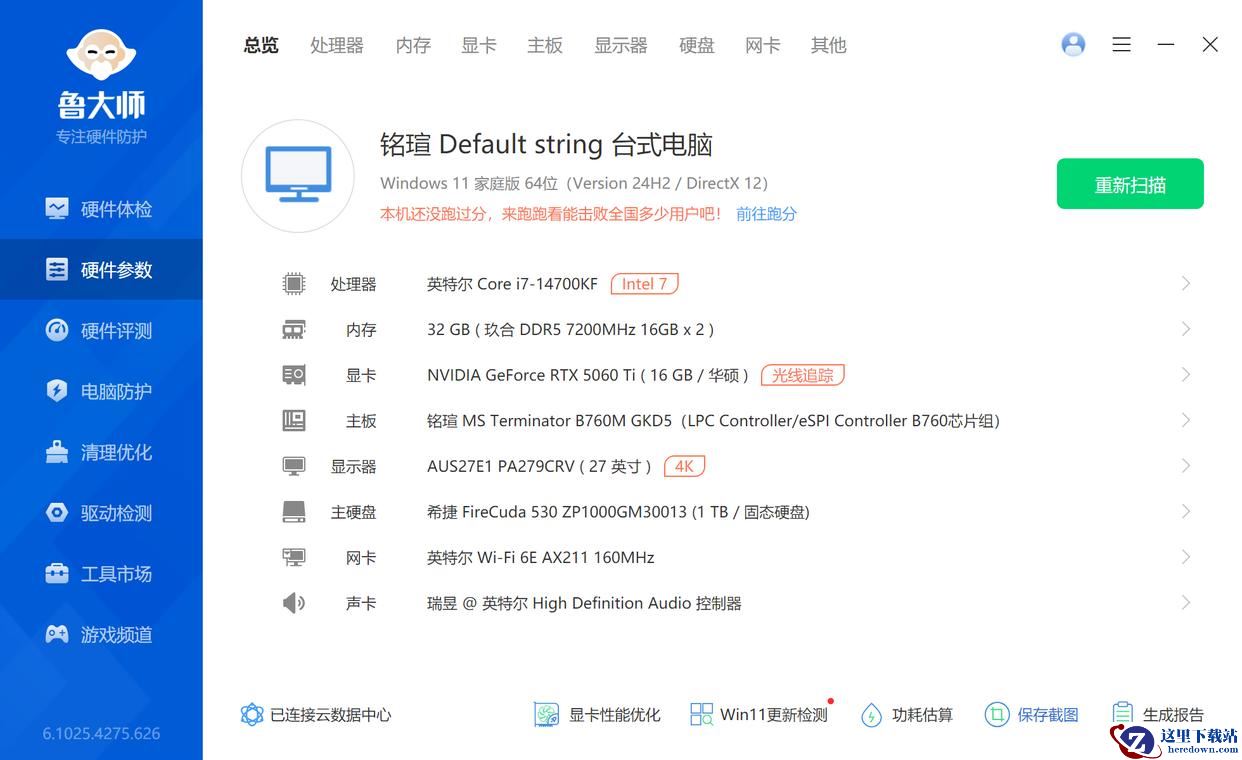The height and width of the screenshot is (760, 1242).
Task: Expand the 声卡 row chevron
Action: coord(1186,603)
